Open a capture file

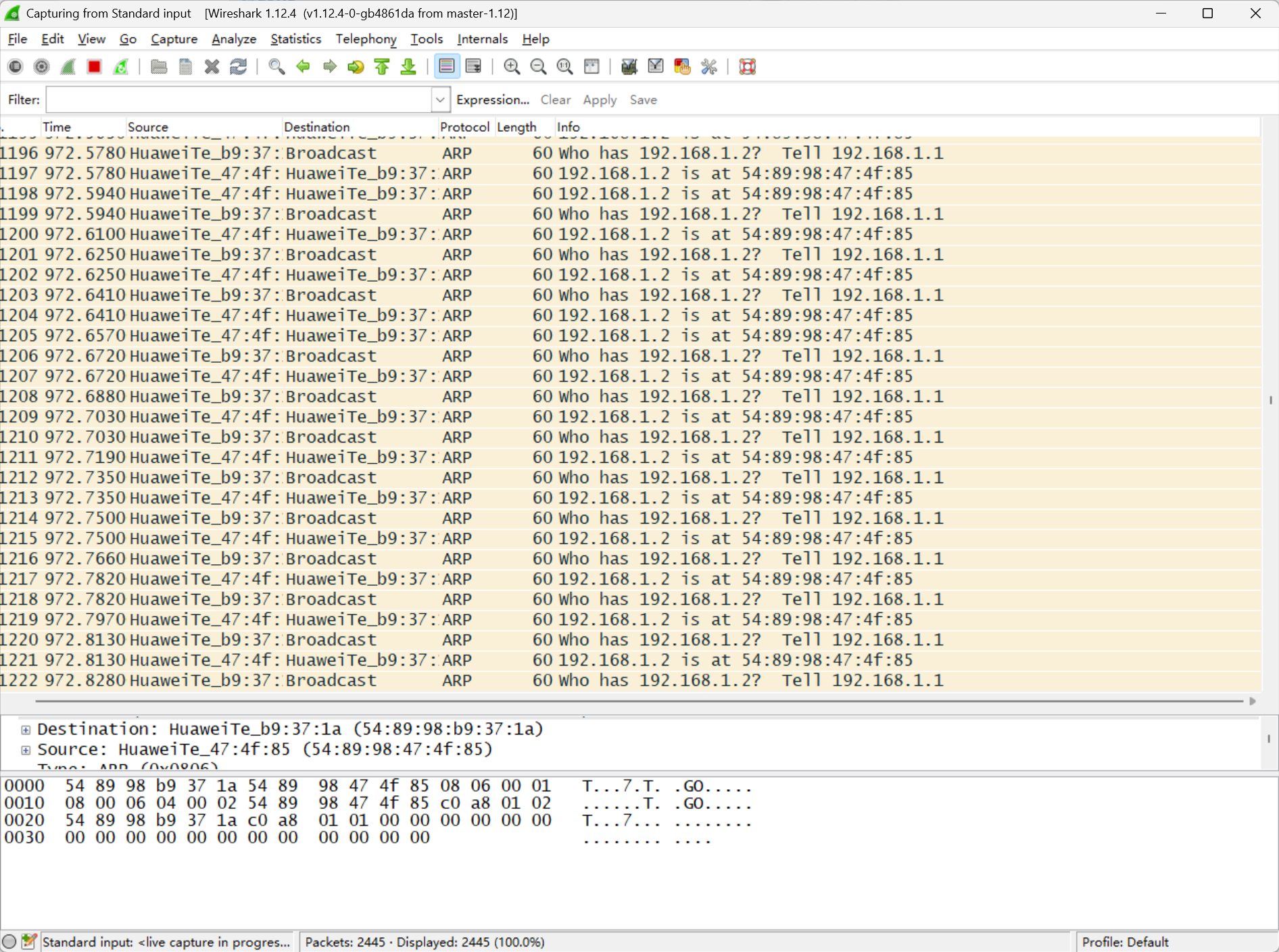click(159, 66)
